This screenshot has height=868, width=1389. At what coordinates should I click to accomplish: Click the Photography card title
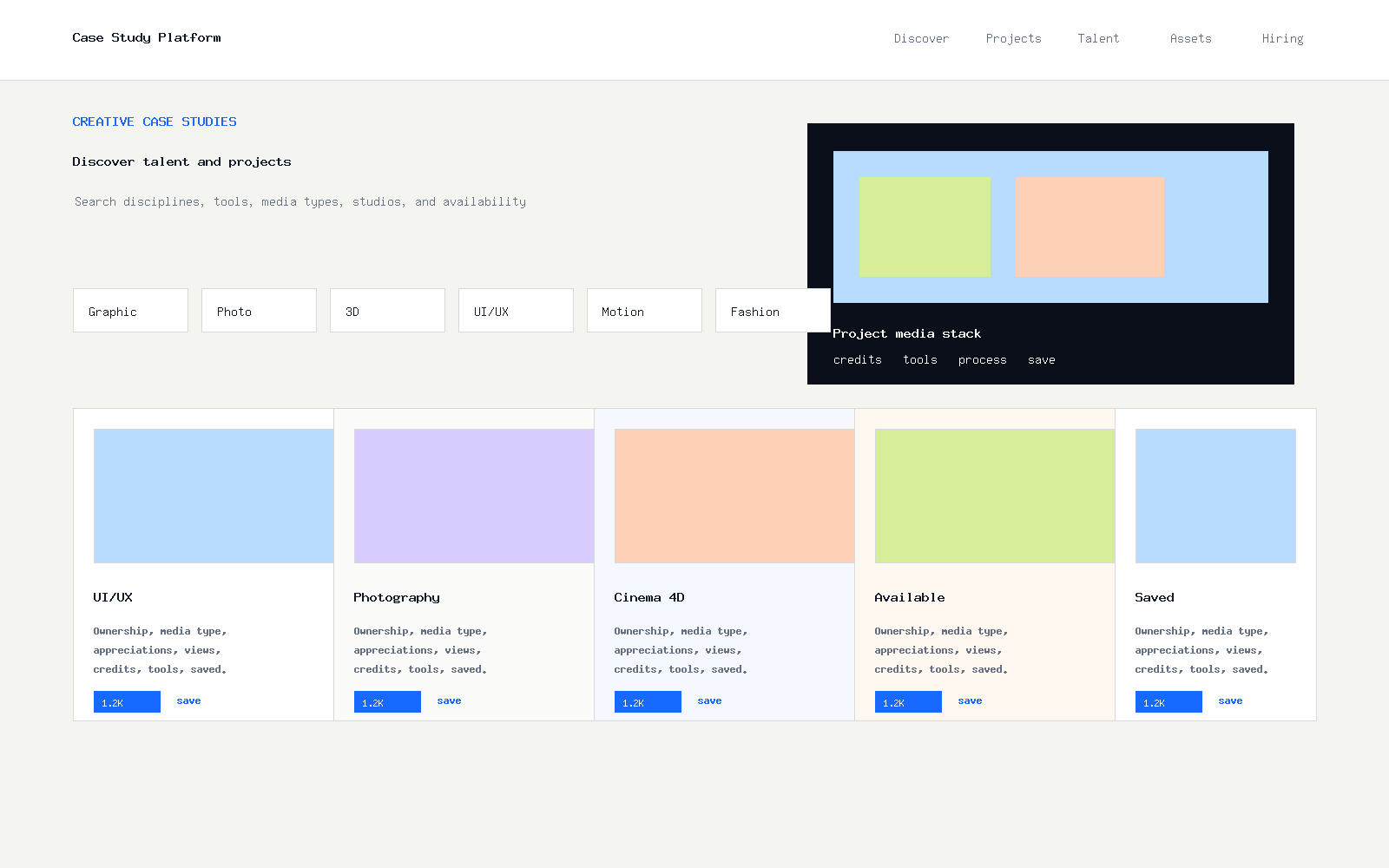pos(397,597)
